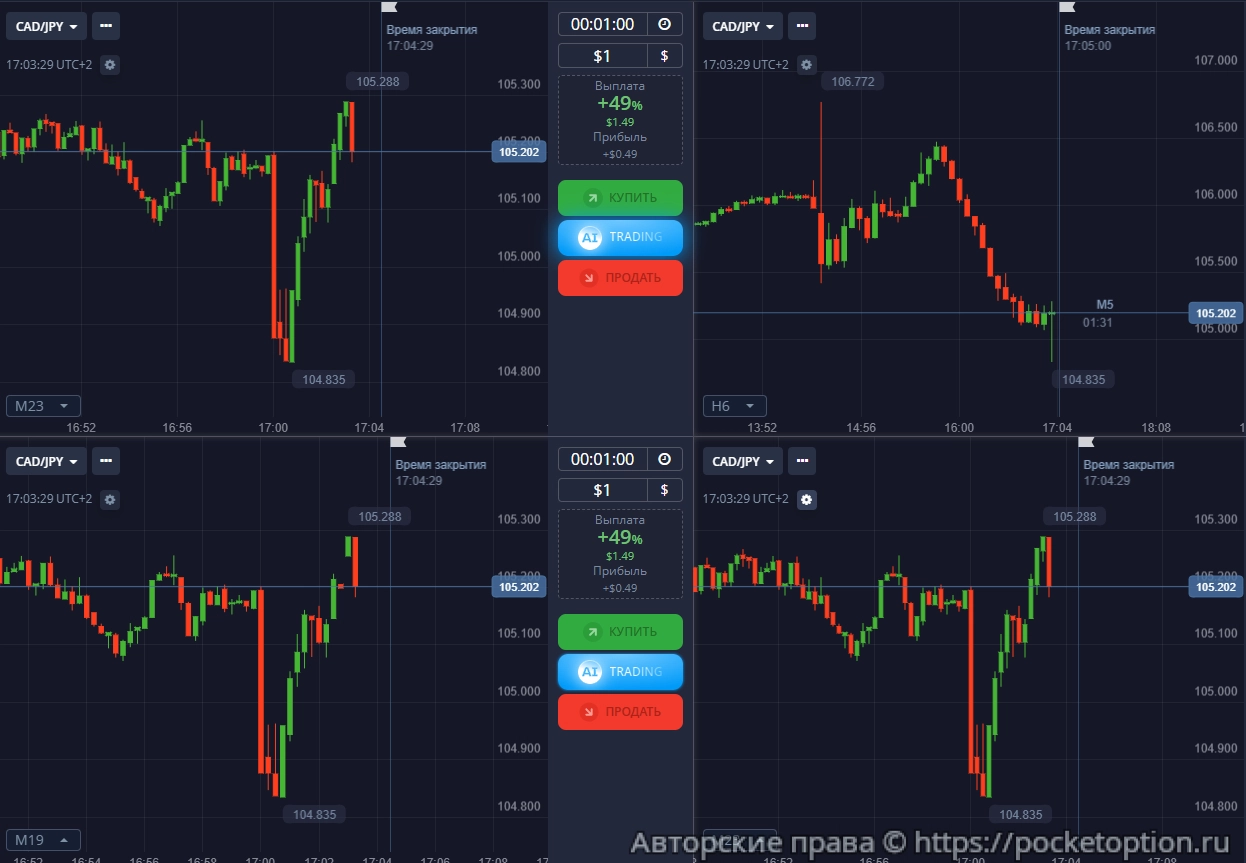Viewport: 1246px width, 863px height.
Task: Activate the upper AI Trading button
Action: pyautogui.click(x=620, y=237)
